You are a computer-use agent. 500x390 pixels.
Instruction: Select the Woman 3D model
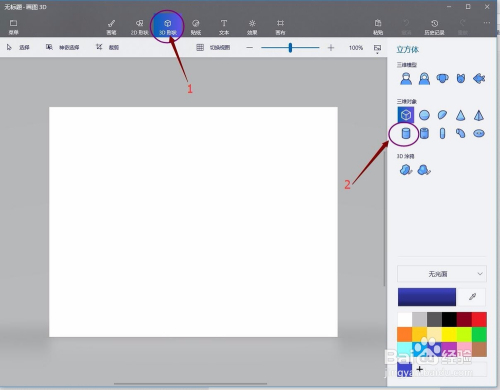424,79
